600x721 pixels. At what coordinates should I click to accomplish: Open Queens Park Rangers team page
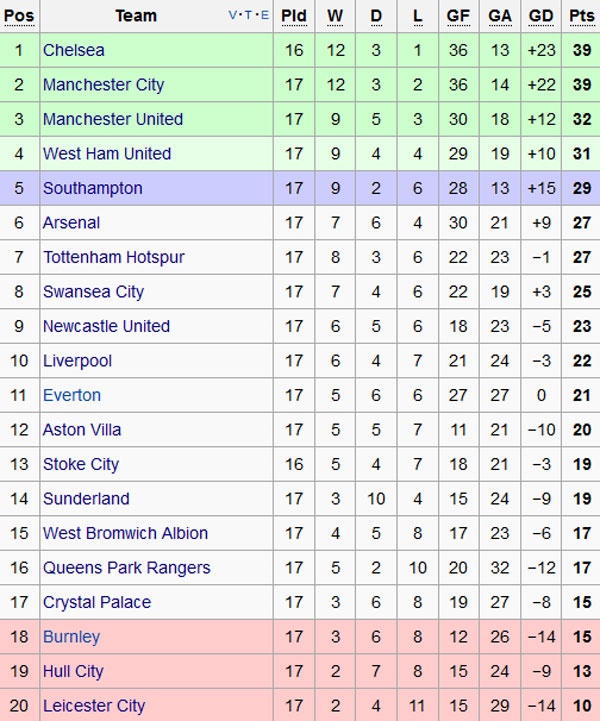click(x=126, y=568)
